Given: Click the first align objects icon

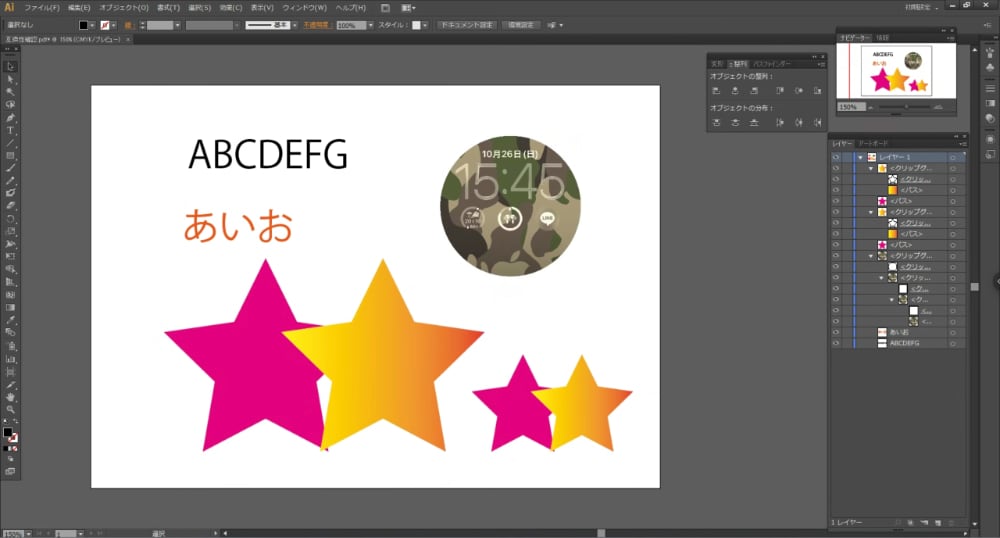Looking at the screenshot, I should 716,90.
